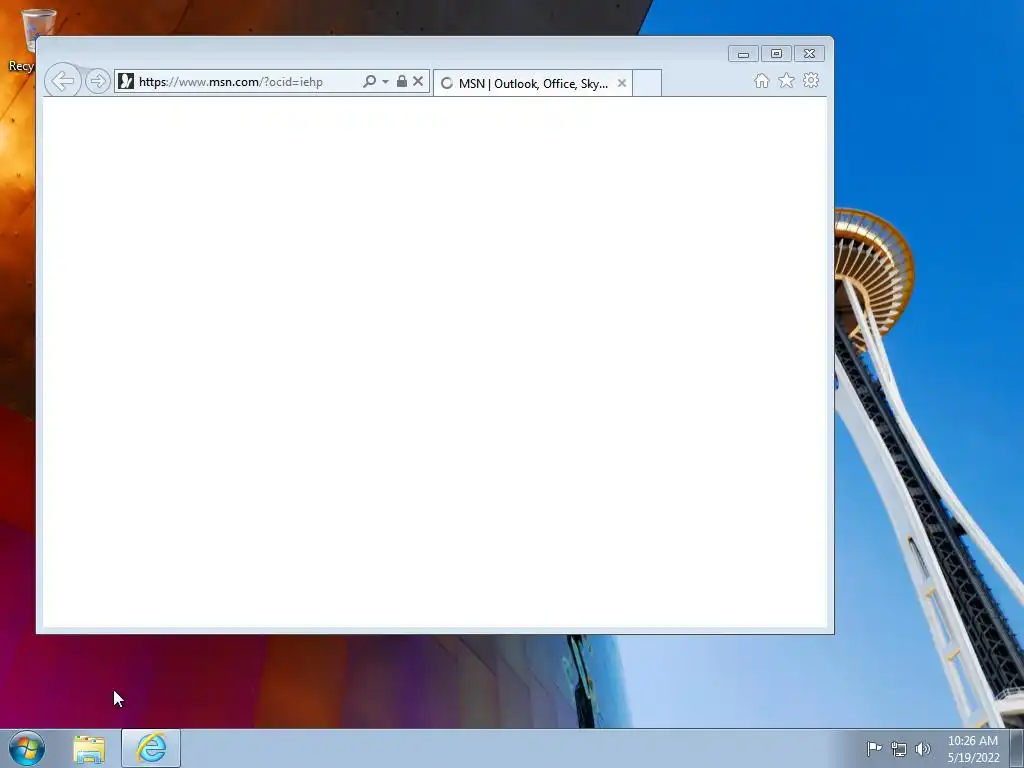Click the tab loading spinner icon
The width and height of the screenshot is (1024, 768).
[447, 83]
